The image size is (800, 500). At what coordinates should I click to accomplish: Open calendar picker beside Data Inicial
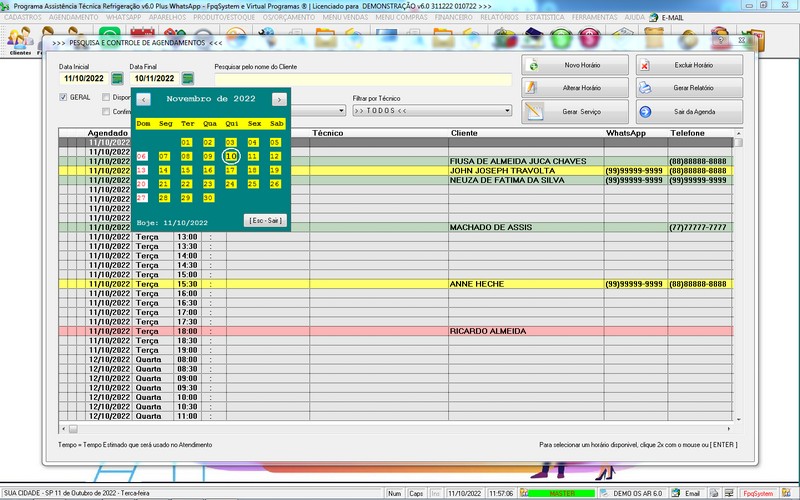point(117,79)
